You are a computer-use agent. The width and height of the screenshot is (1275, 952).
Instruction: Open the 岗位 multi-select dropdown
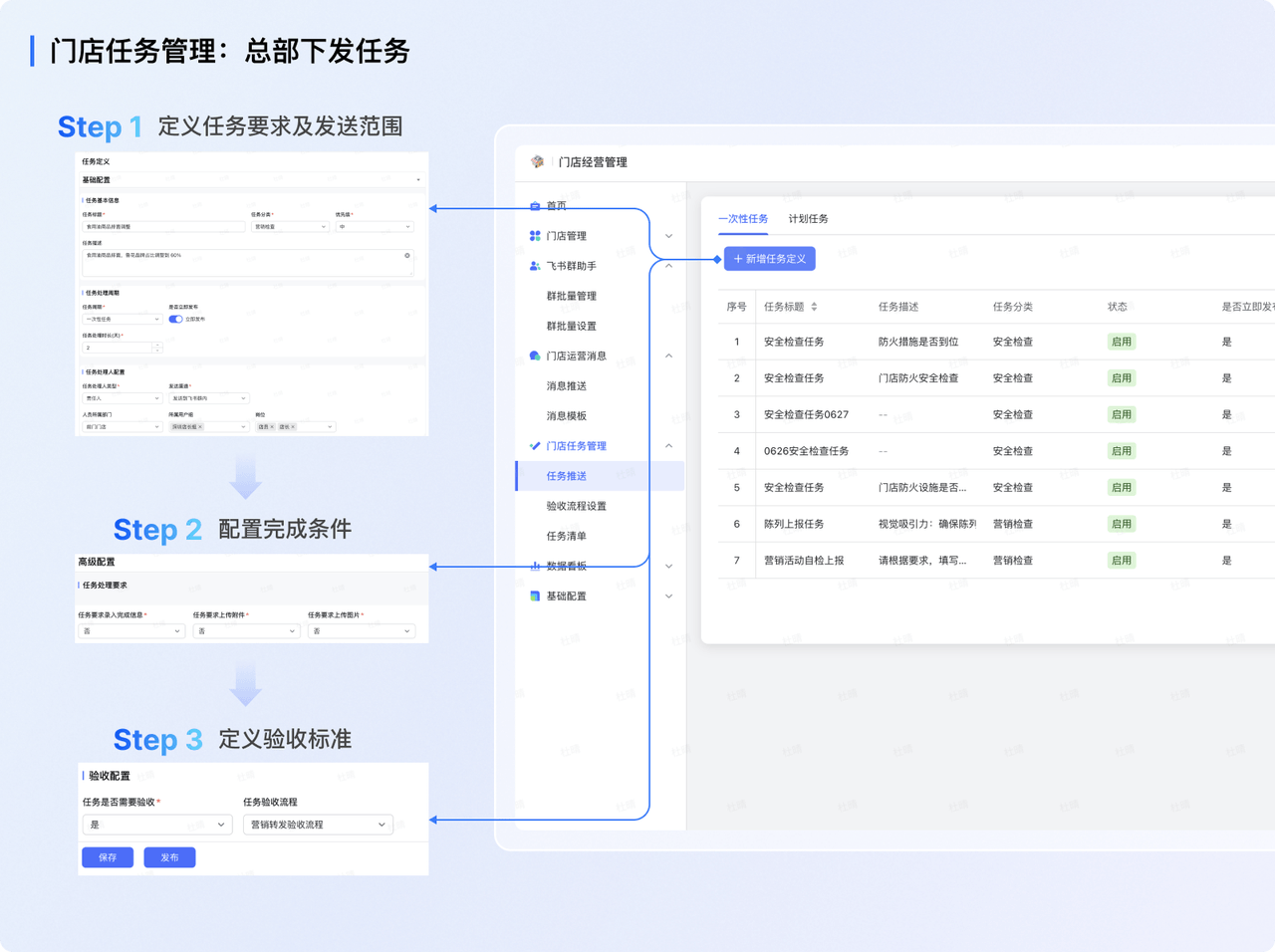click(x=296, y=426)
